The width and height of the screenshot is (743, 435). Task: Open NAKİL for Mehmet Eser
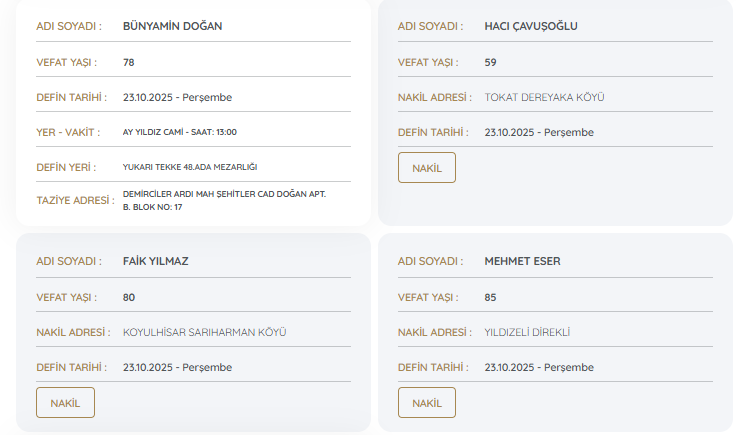point(426,403)
